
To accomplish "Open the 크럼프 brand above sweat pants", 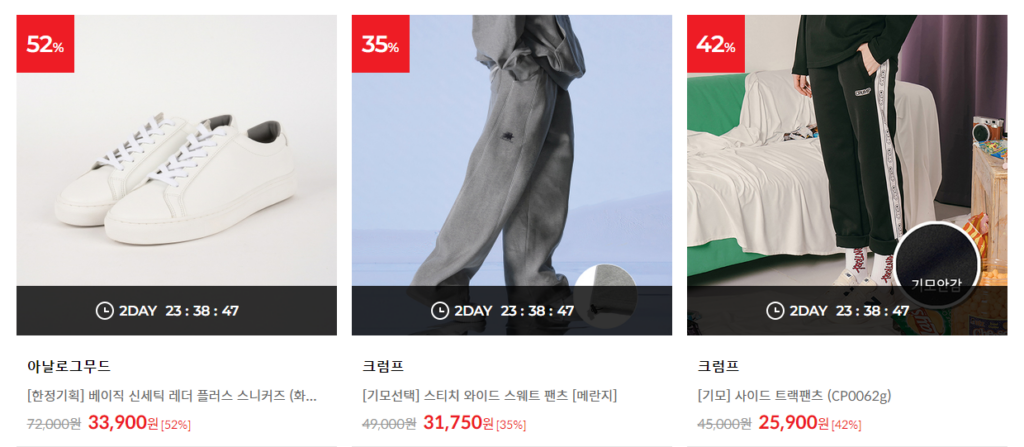I will [x=383, y=366].
